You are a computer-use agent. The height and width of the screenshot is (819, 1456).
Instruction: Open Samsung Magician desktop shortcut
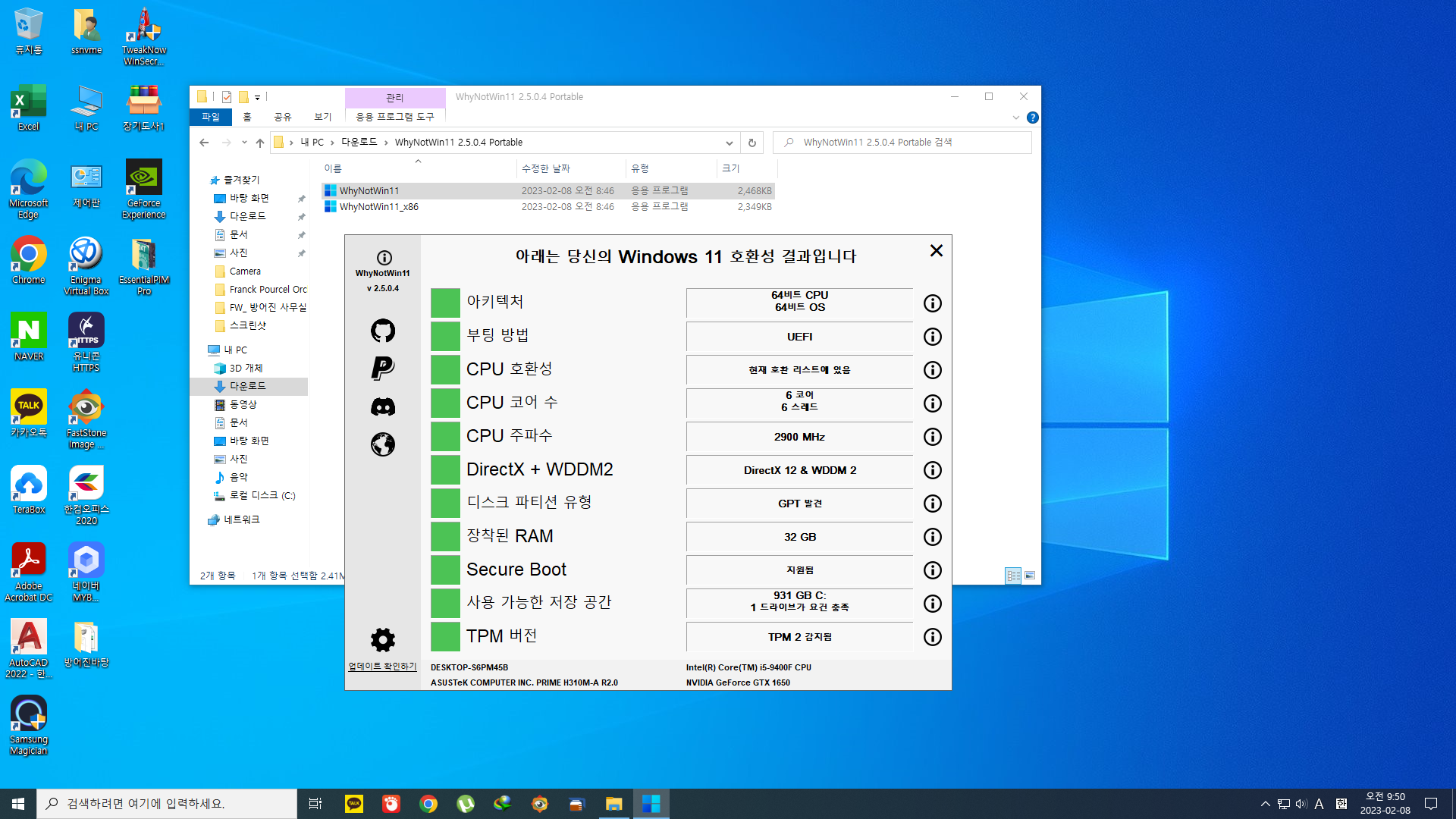(29, 726)
